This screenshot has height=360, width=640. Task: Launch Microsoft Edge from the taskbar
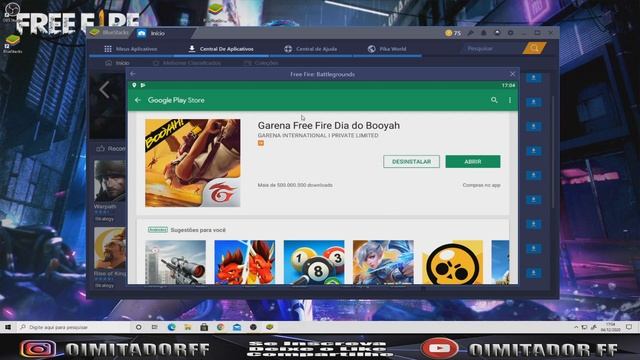[x=171, y=327]
